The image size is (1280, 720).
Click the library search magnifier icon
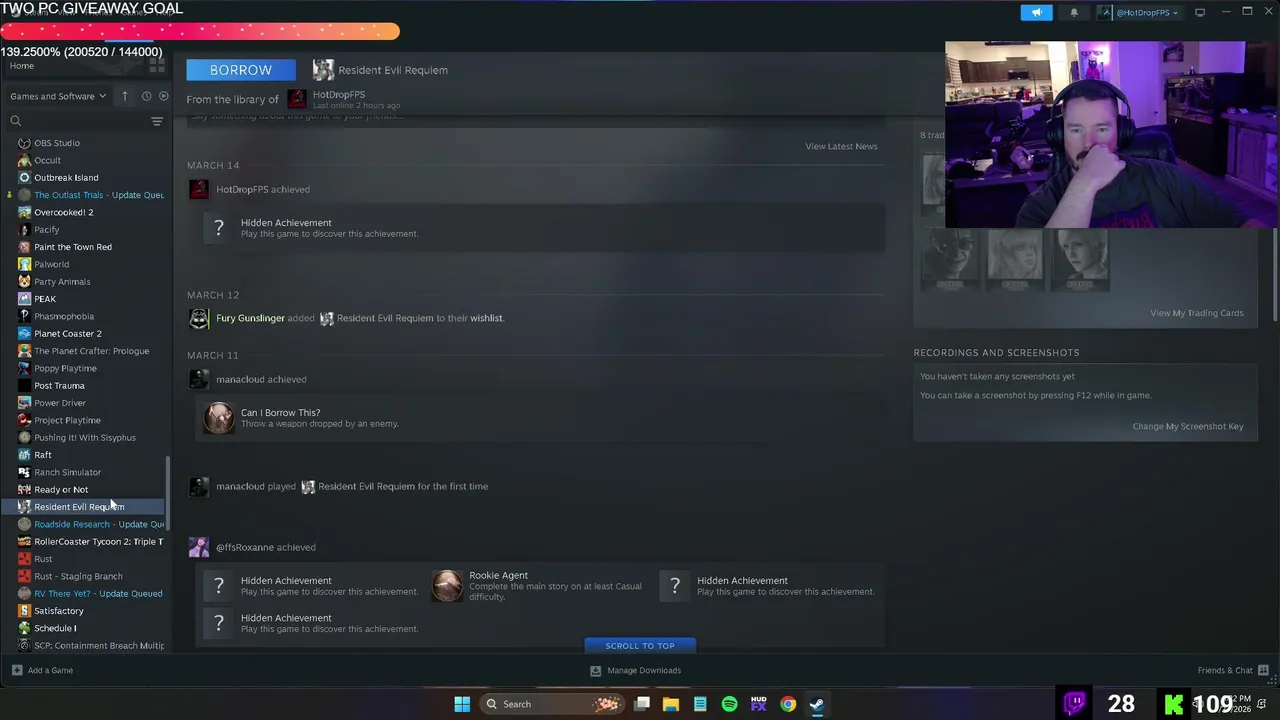(15, 121)
